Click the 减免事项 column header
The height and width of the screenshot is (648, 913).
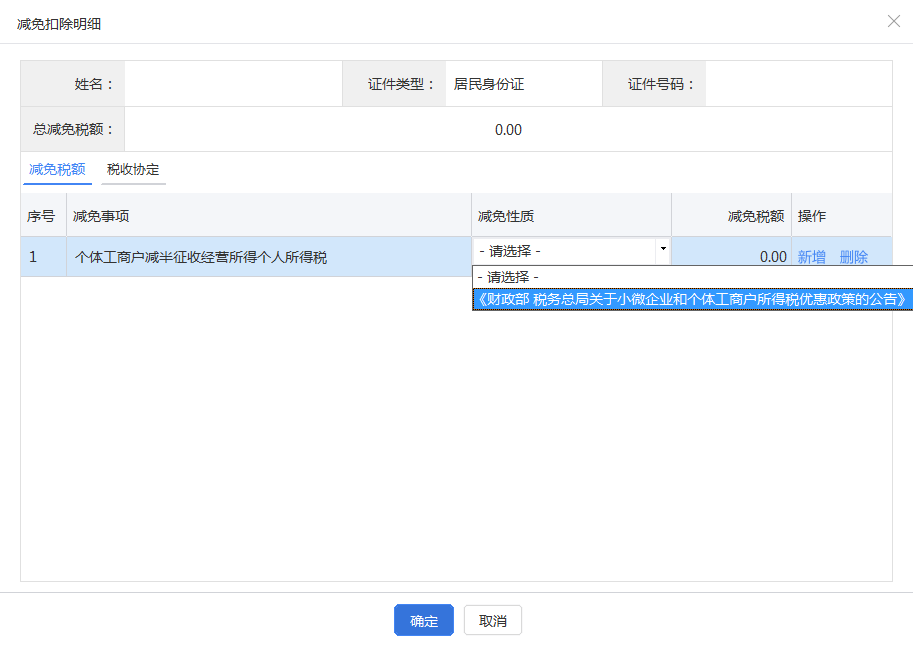click(x=268, y=216)
